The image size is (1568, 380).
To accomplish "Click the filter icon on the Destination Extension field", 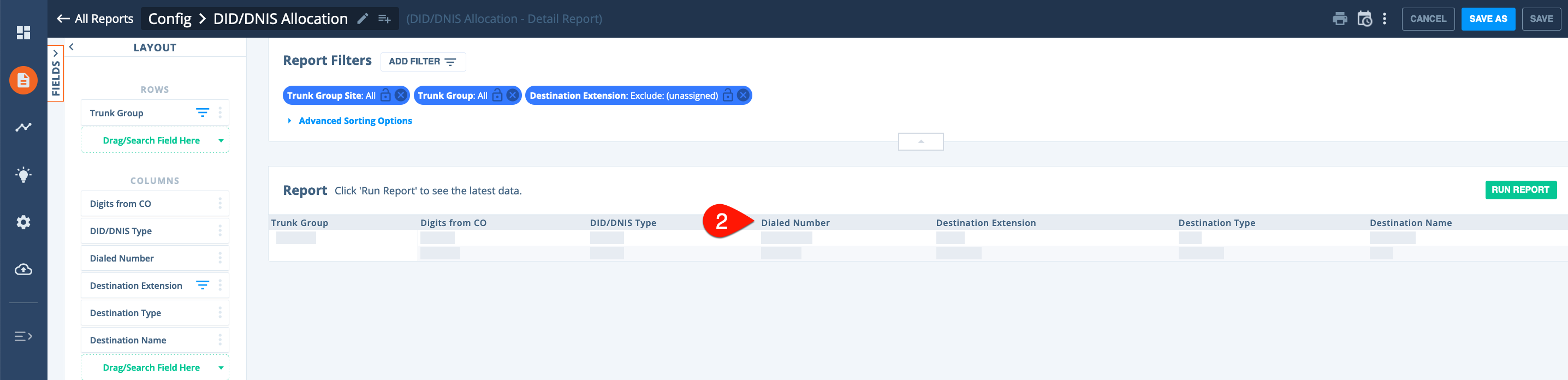I will (x=203, y=285).
